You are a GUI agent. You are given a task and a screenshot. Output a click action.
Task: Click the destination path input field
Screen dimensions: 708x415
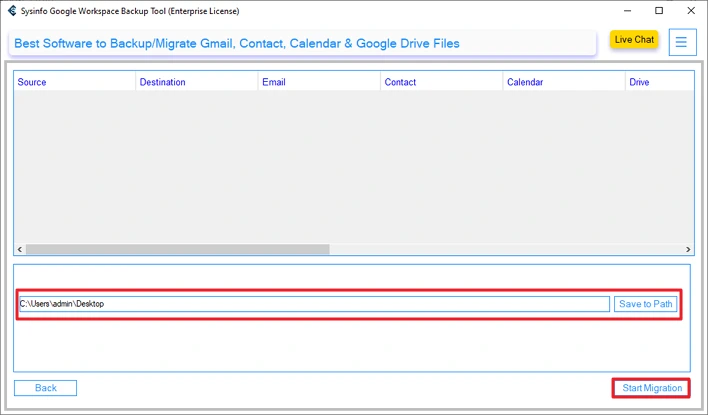point(314,304)
